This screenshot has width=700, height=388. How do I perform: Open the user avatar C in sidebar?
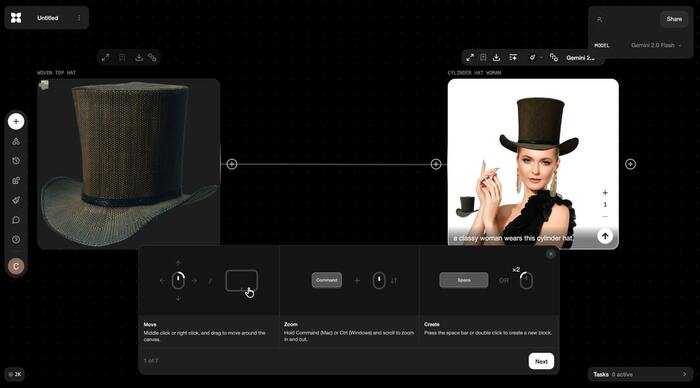click(x=16, y=267)
